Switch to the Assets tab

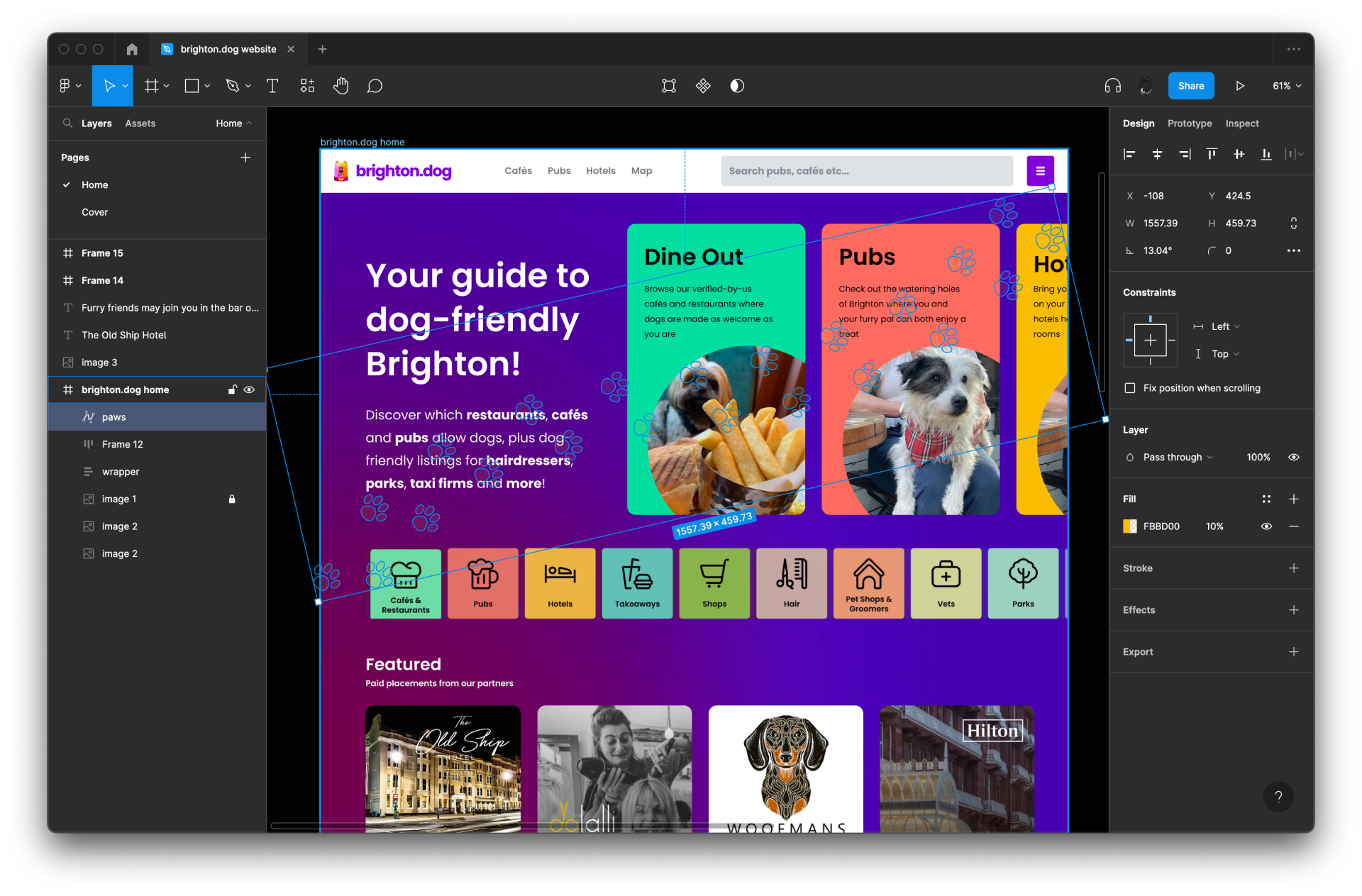pos(140,123)
